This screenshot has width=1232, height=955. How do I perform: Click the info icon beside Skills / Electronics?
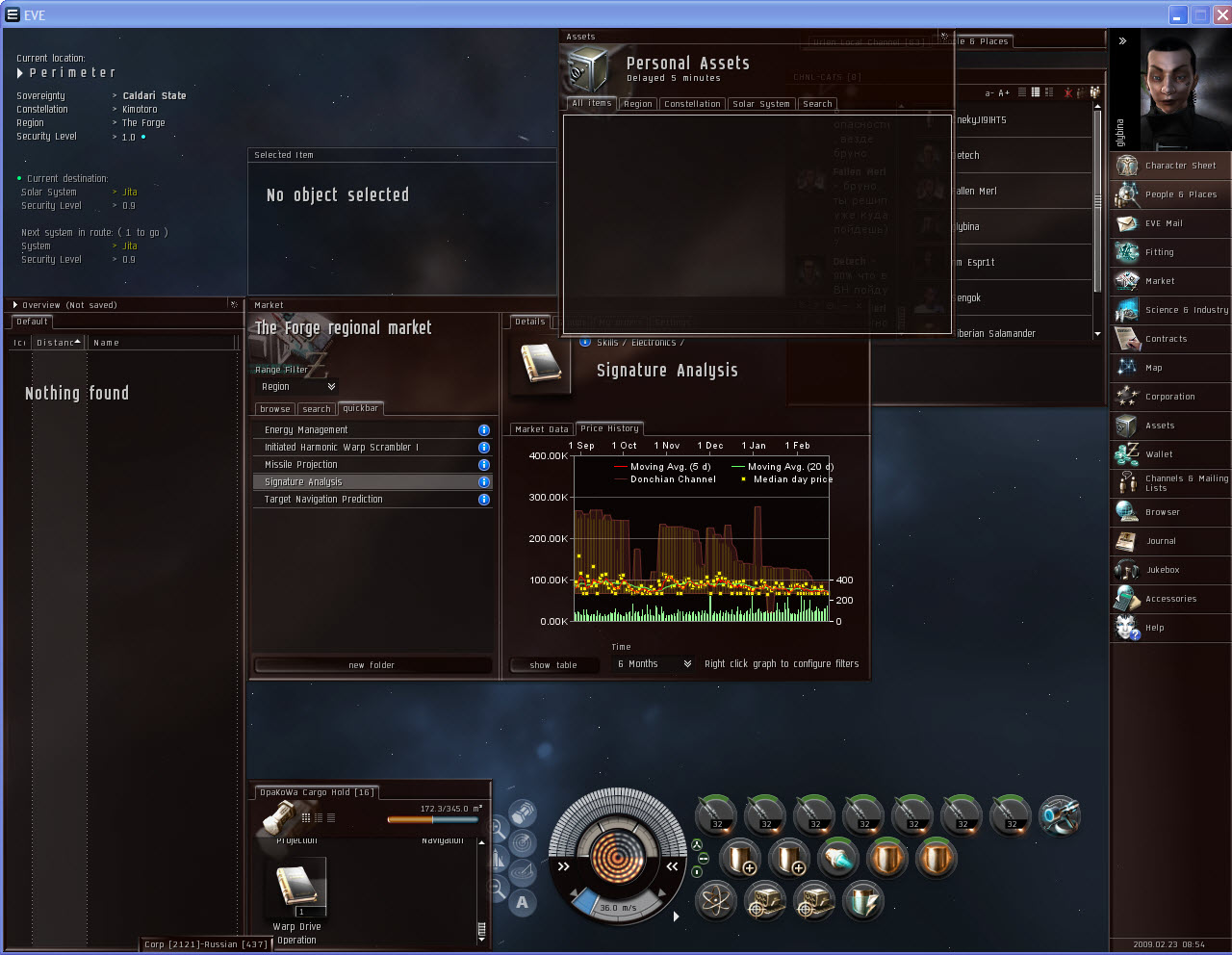click(584, 342)
